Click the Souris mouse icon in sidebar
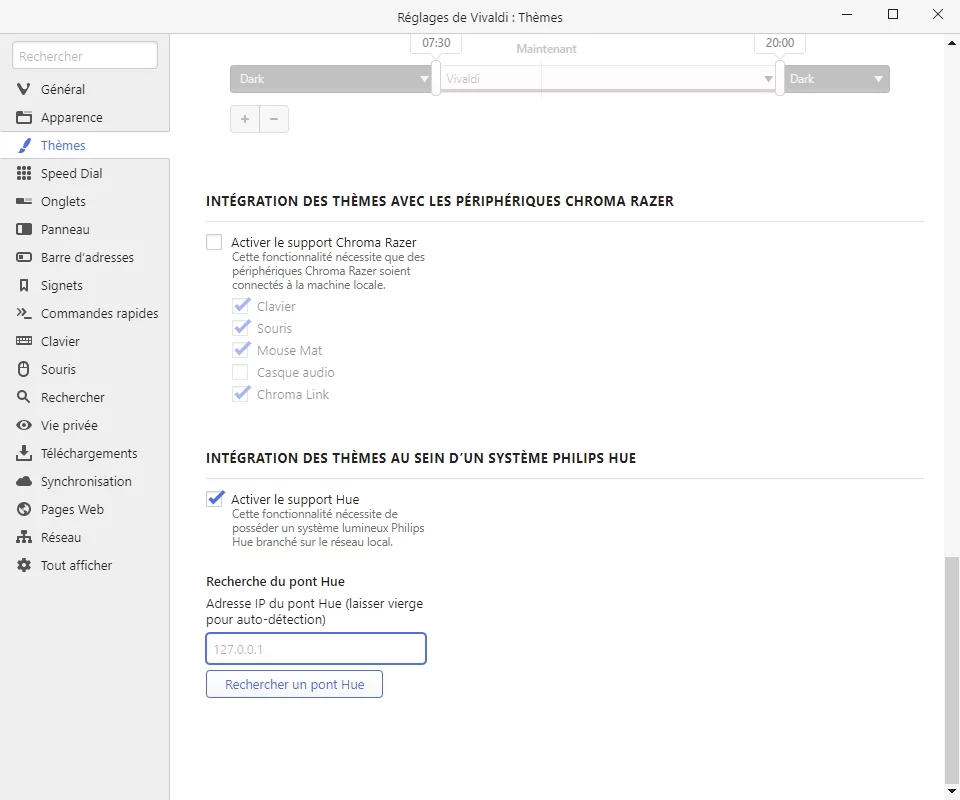Viewport: 960px width, 800px height. (24, 370)
